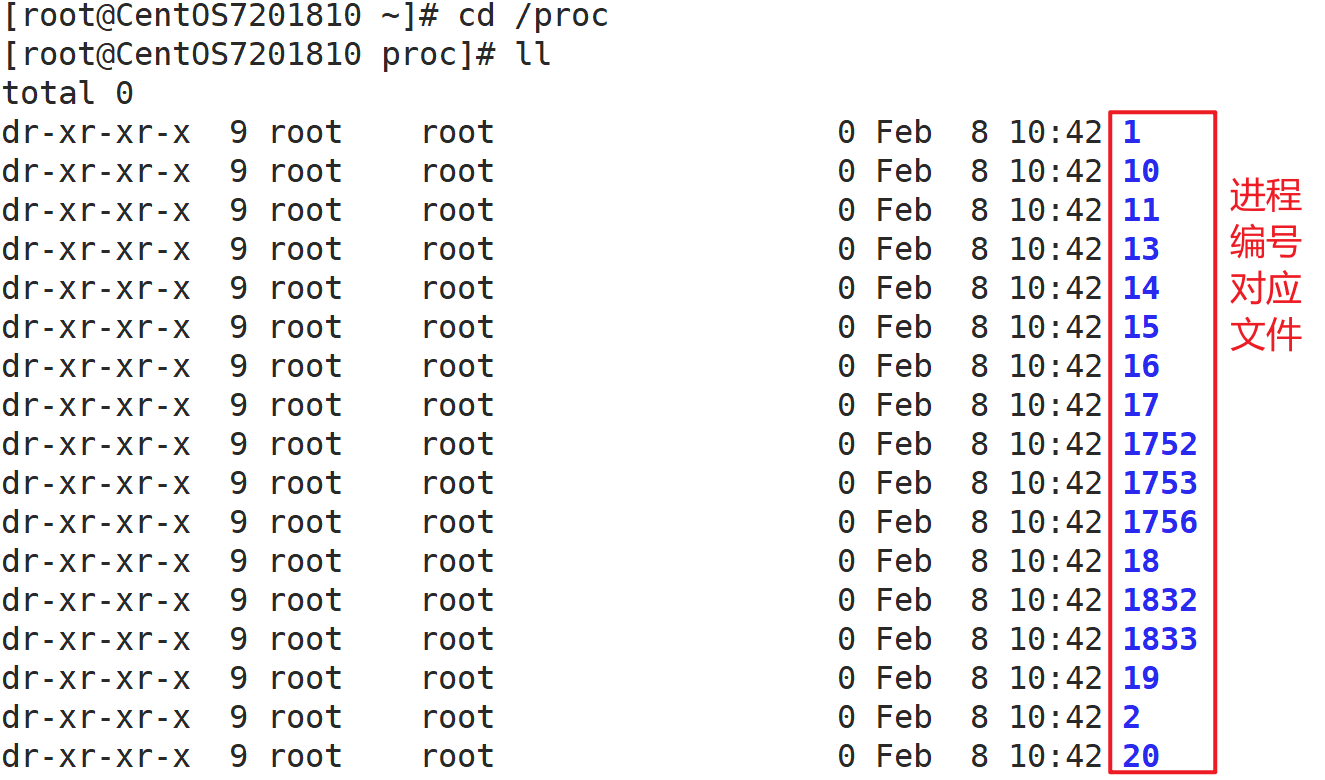Select the process directory 13
Viewport: 1325px width, 780px height.
click(1140, 250)
